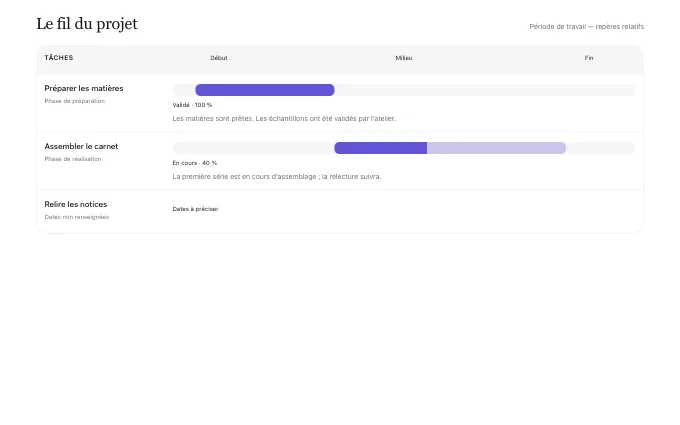The height and width of the screenshot is (425, 680).
Task: Select the Fin timeline marker
Action: [x=588, y=58]
